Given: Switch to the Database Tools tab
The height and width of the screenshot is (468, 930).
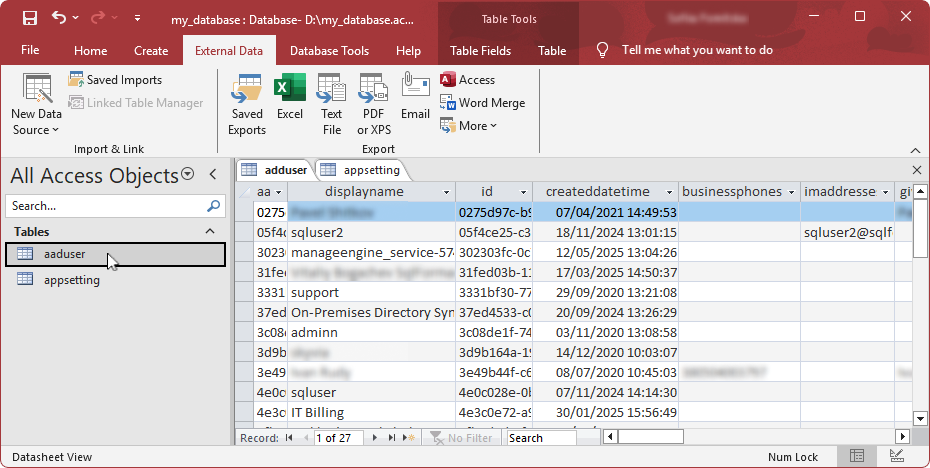Looking at the screenshot, I should pos(329,50).
